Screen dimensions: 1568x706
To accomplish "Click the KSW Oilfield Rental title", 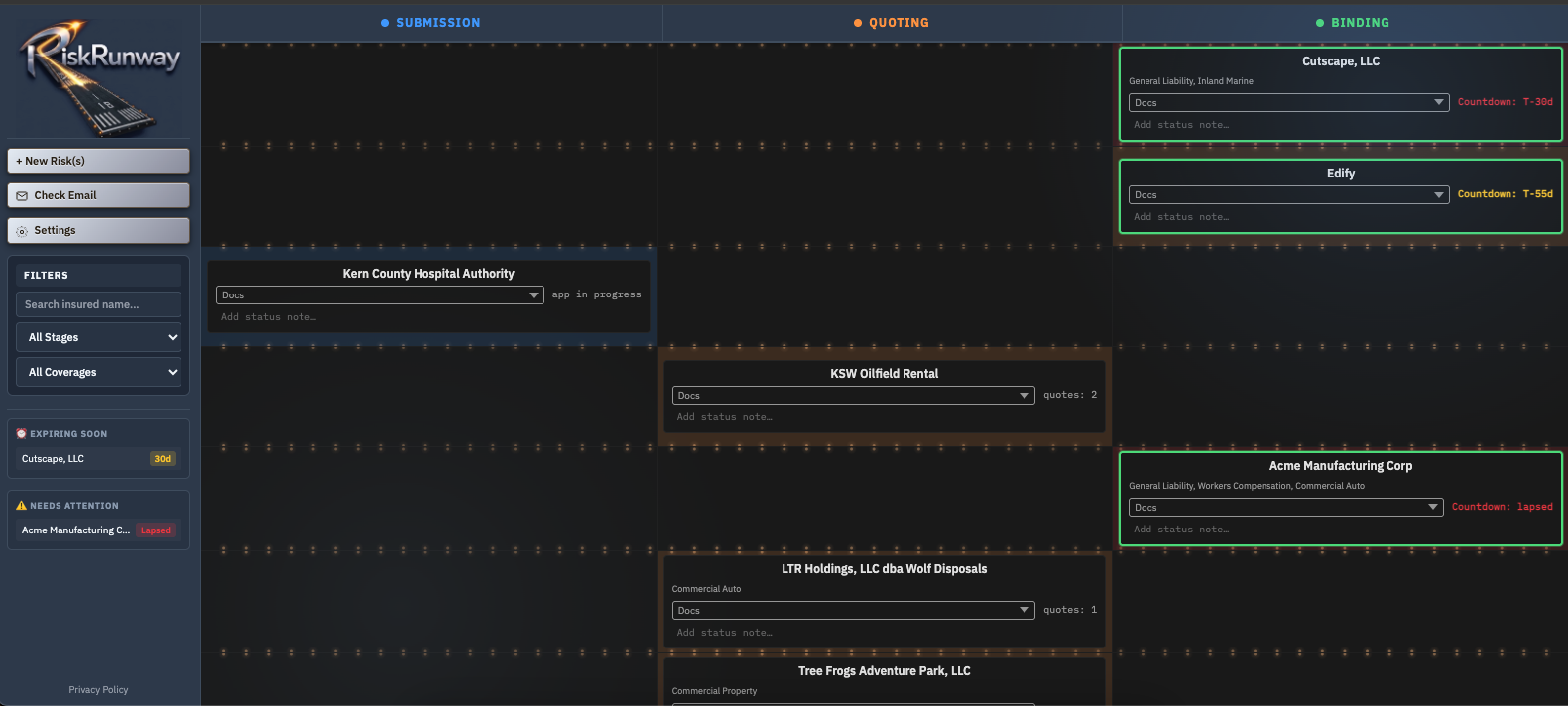I will click(885, 374).
